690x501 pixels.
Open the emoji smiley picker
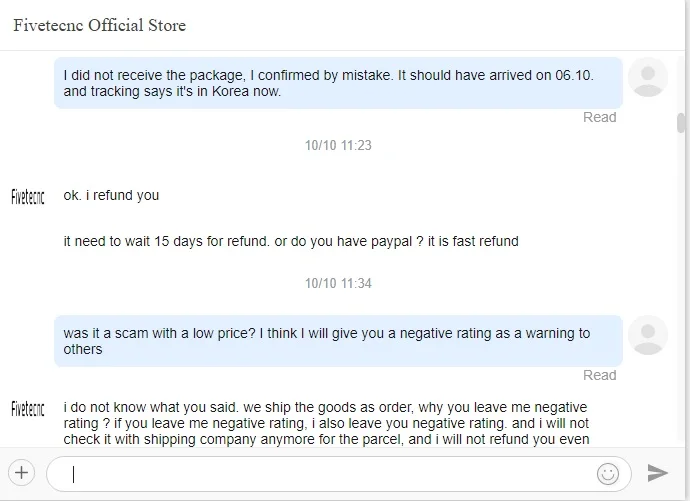point(607,473)
